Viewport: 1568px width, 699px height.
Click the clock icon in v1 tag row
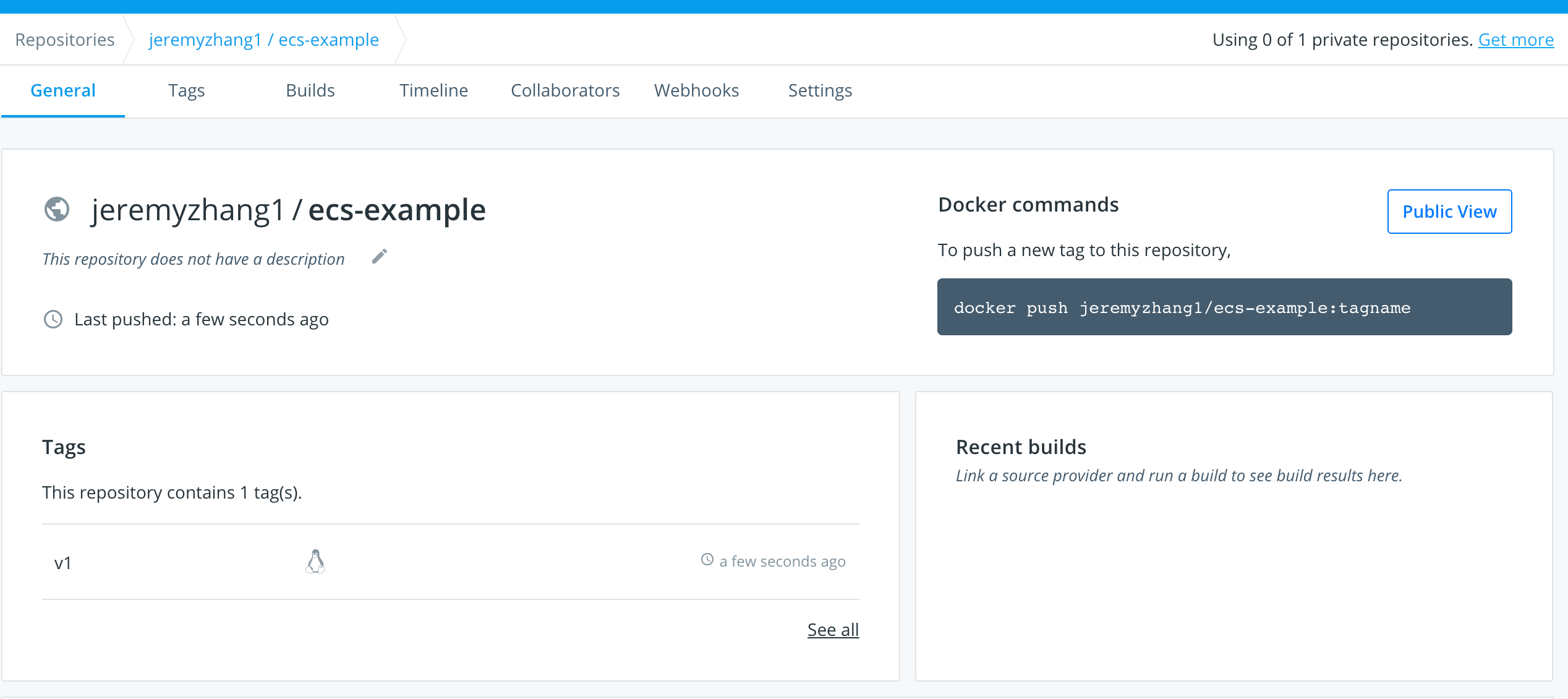pyautogui.click(x=707, y=560)
